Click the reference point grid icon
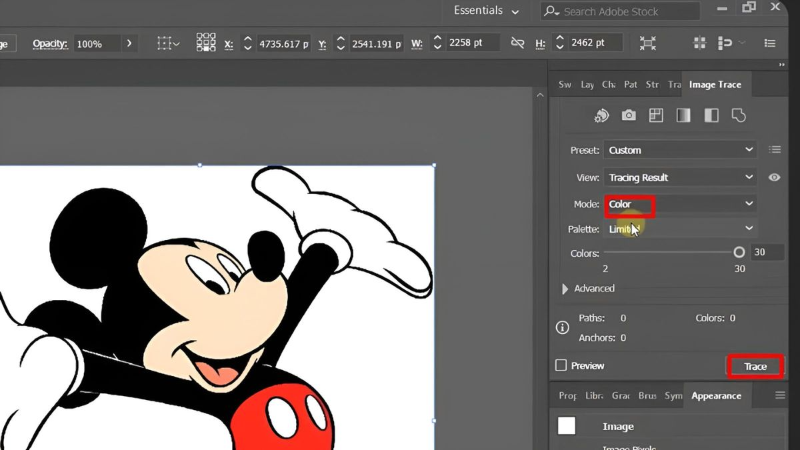Viewport: 800px width, 450px height. tap(206, 43)
